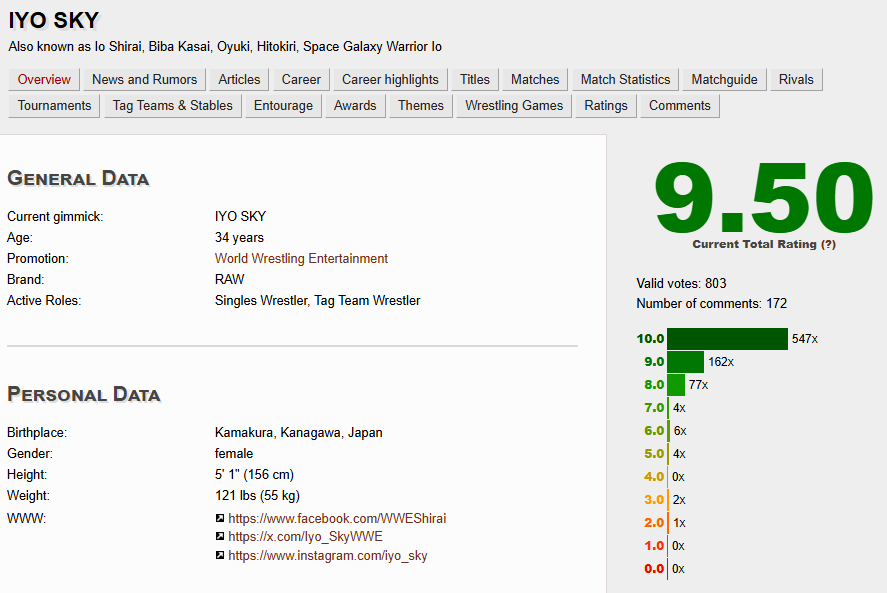Go to the Career tab
Image resolution: width=887 pixels, height=593 pixels.
point(301,79)
